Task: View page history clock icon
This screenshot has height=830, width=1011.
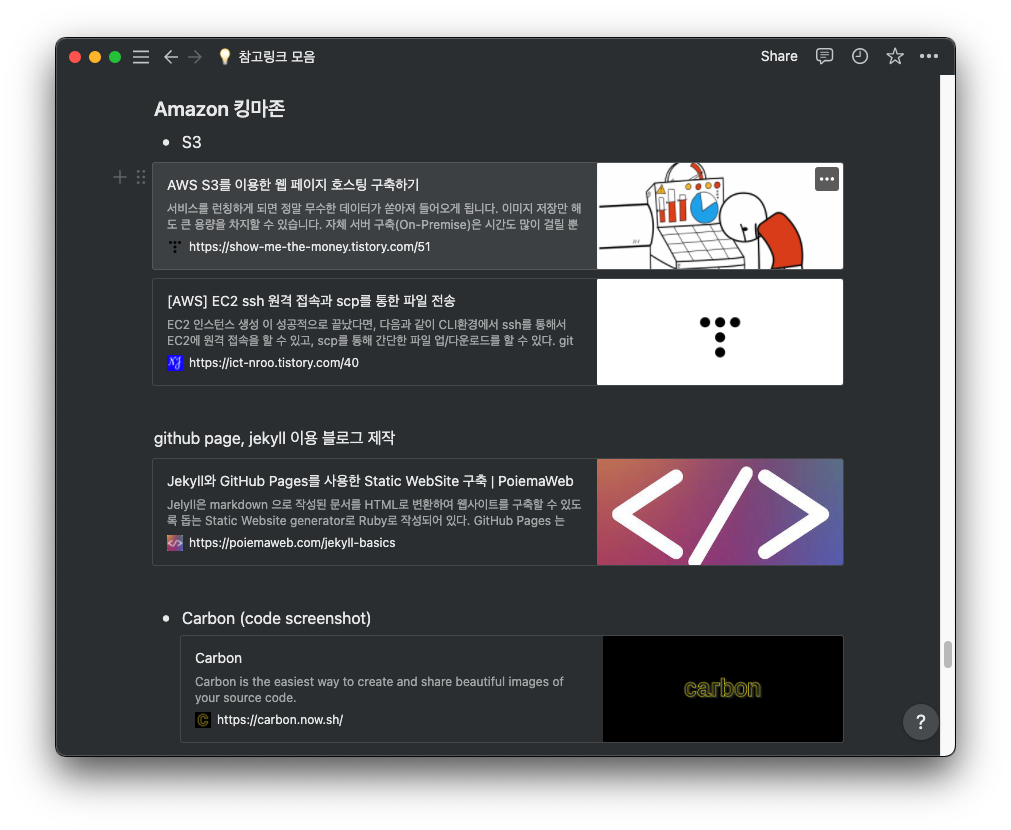Action: [859, 56]
